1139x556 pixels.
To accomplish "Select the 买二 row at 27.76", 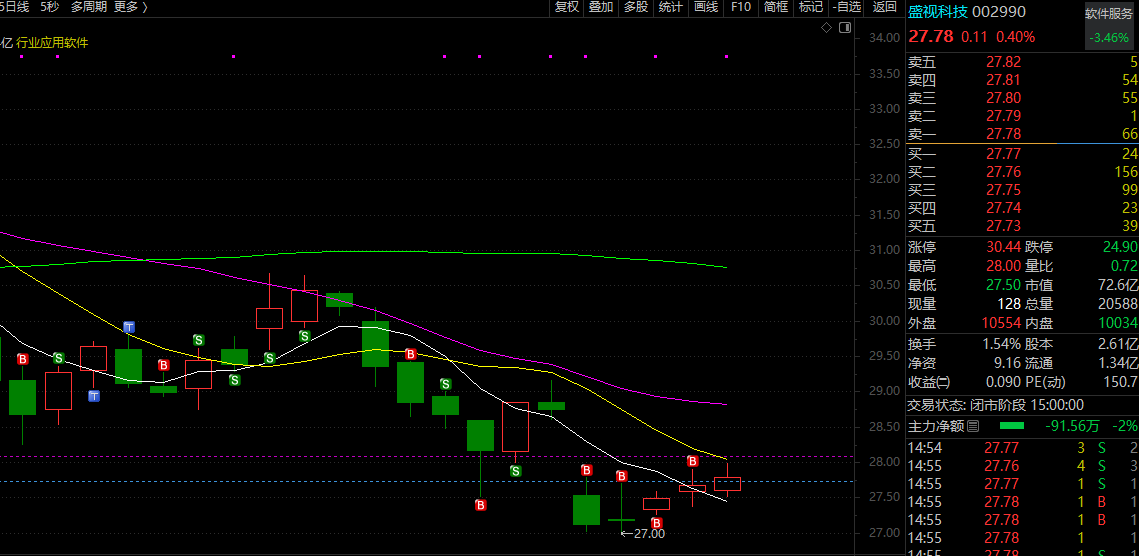I will pos(1023,172).
